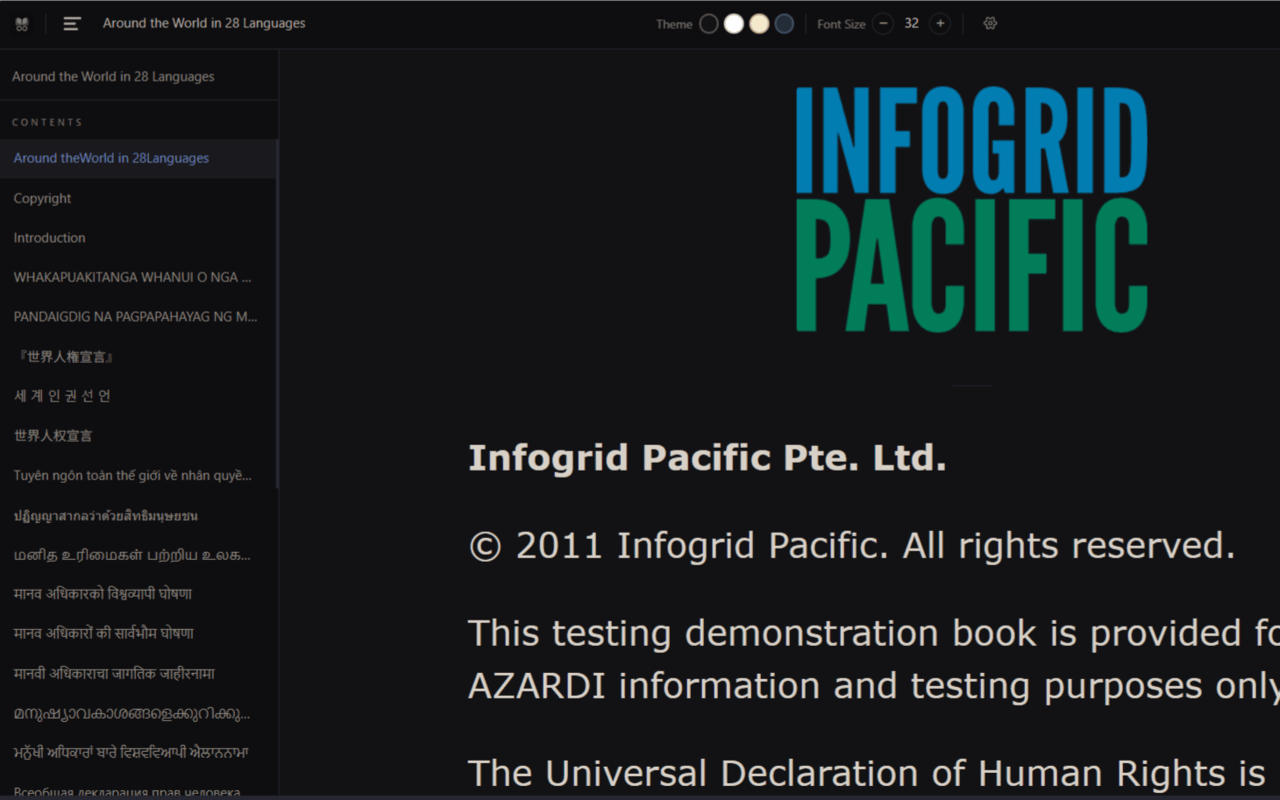Screen dimensions: 1280x800
Task: Select the dark theme circle icon
Action: point(708,22)
